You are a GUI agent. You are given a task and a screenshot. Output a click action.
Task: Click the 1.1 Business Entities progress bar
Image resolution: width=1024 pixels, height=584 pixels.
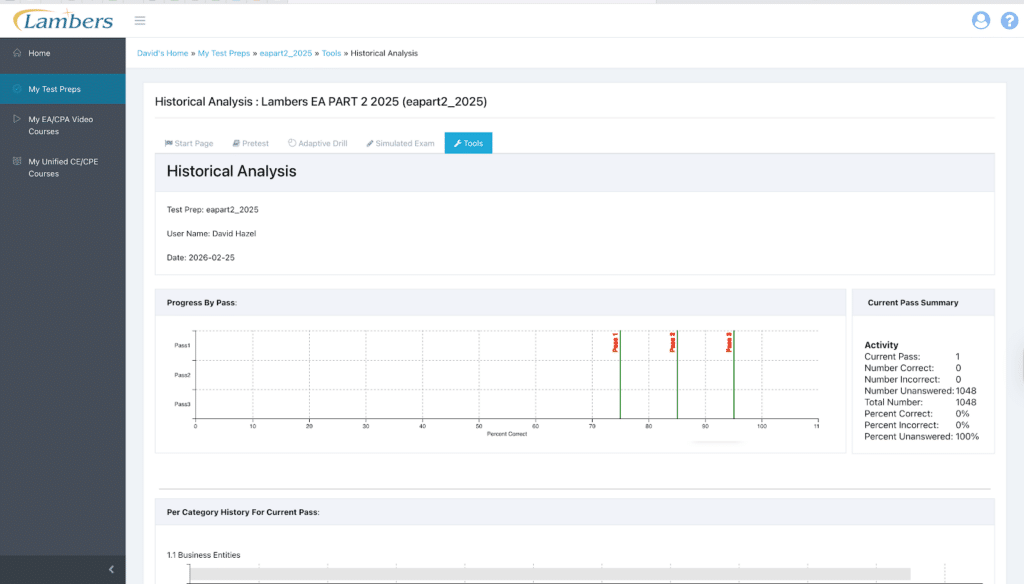pyautogui.click(x=550, y=574)
